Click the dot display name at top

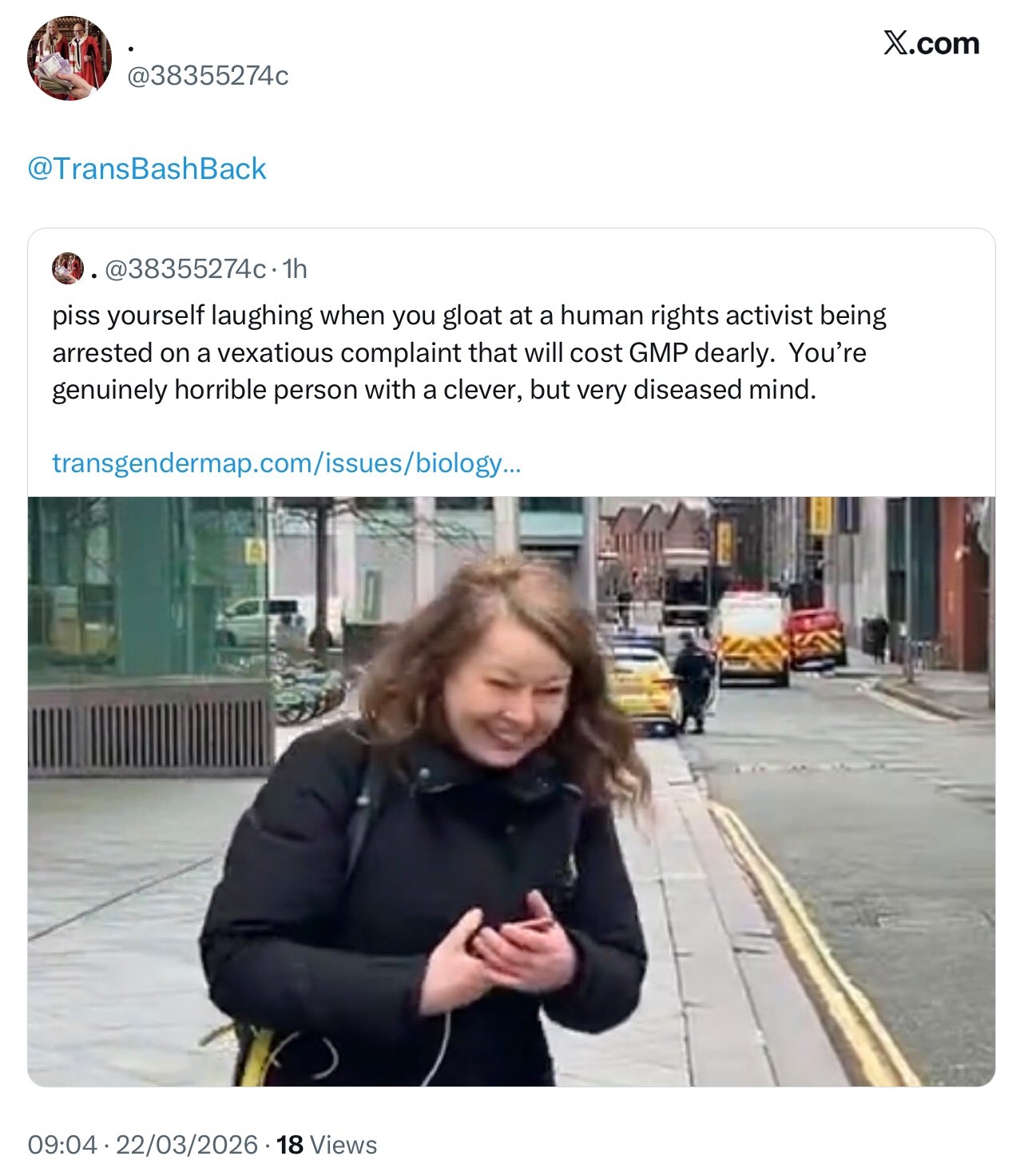click(x=130, y=50)
